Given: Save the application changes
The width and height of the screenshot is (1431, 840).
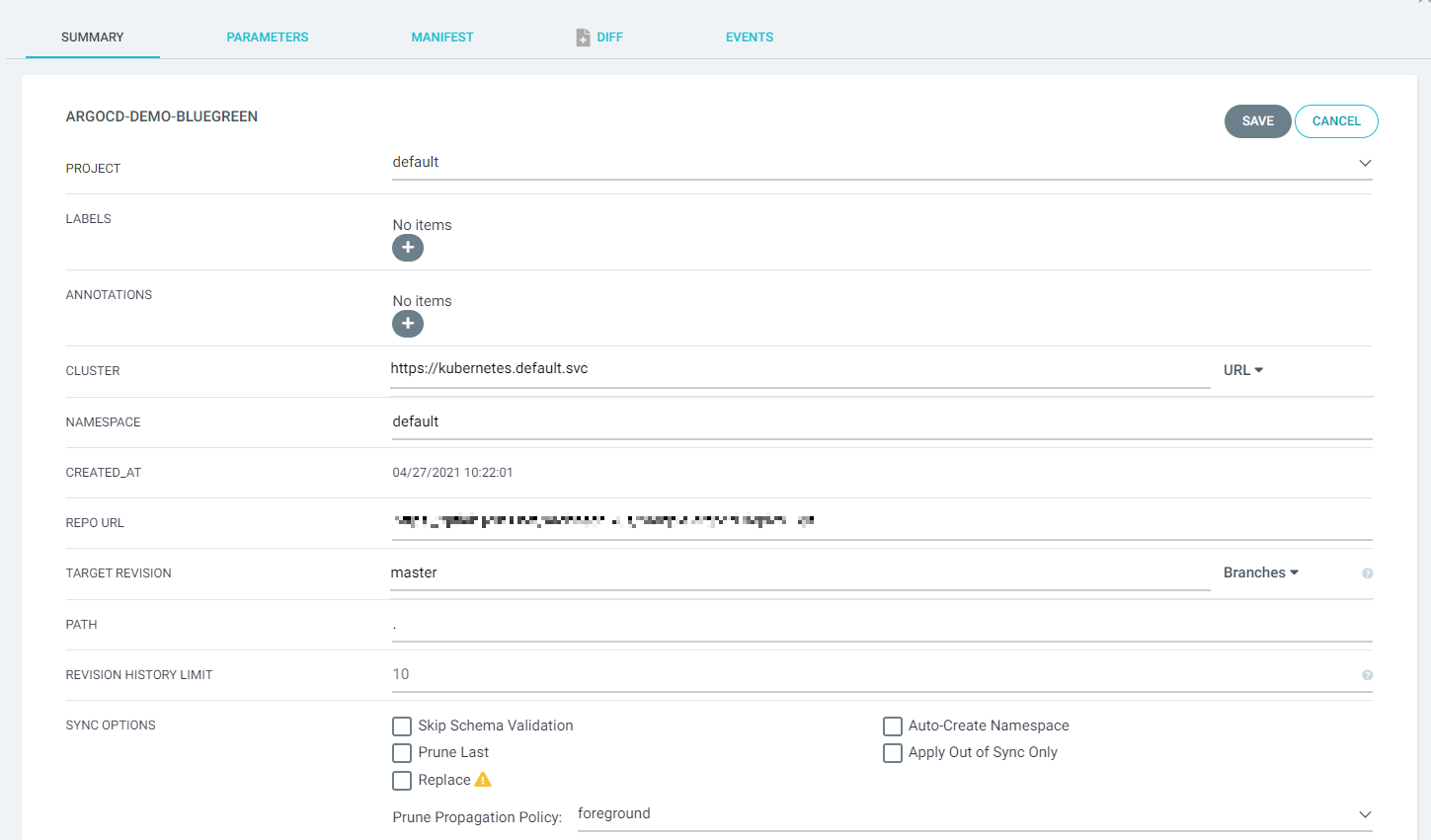Looking at the screenshot, I should [x=1258, y=121].
